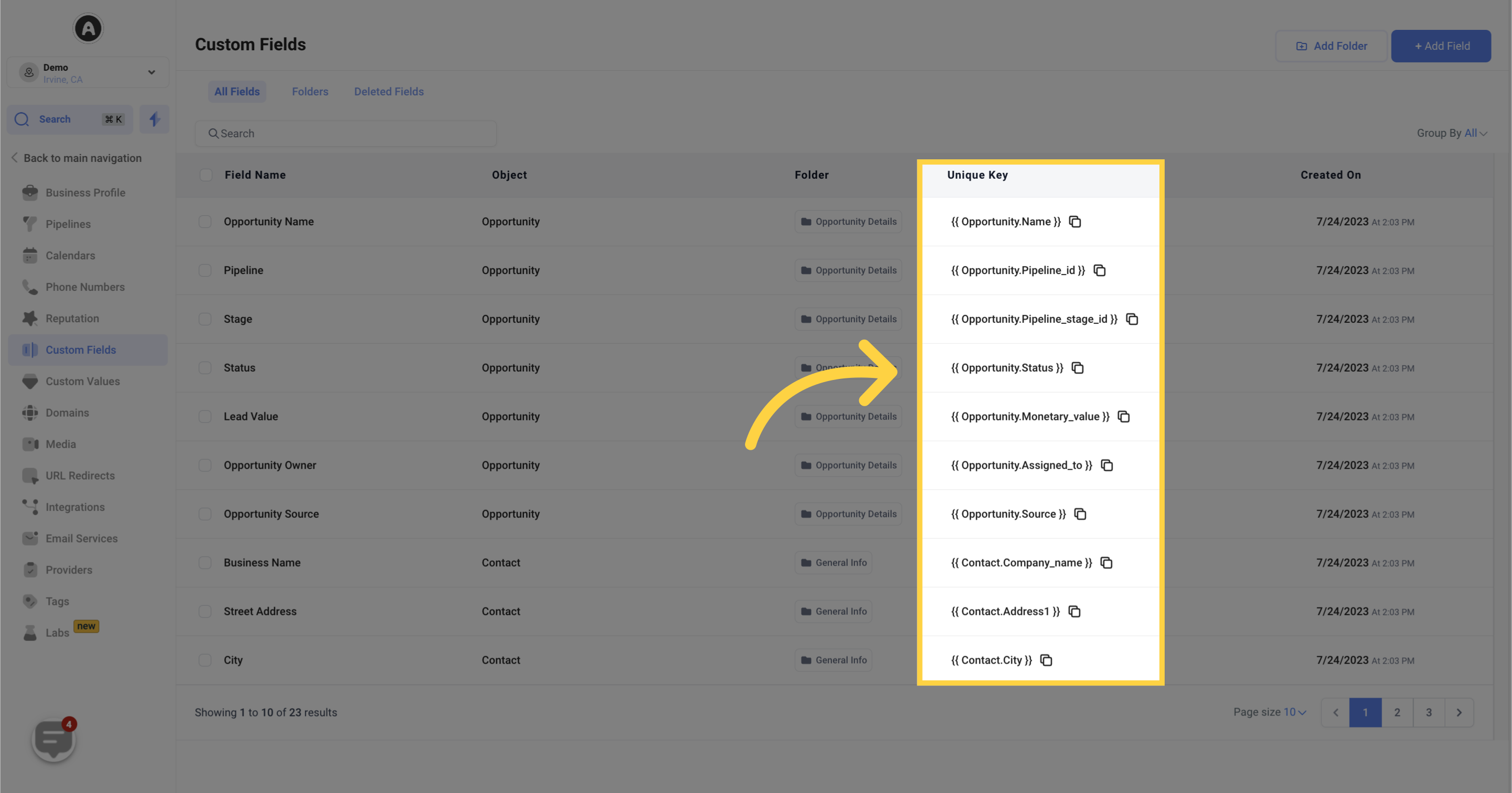Screen dimensions: 1512x793
Task: Click the Calendars icon in sidebar
Action: point(30,256)
